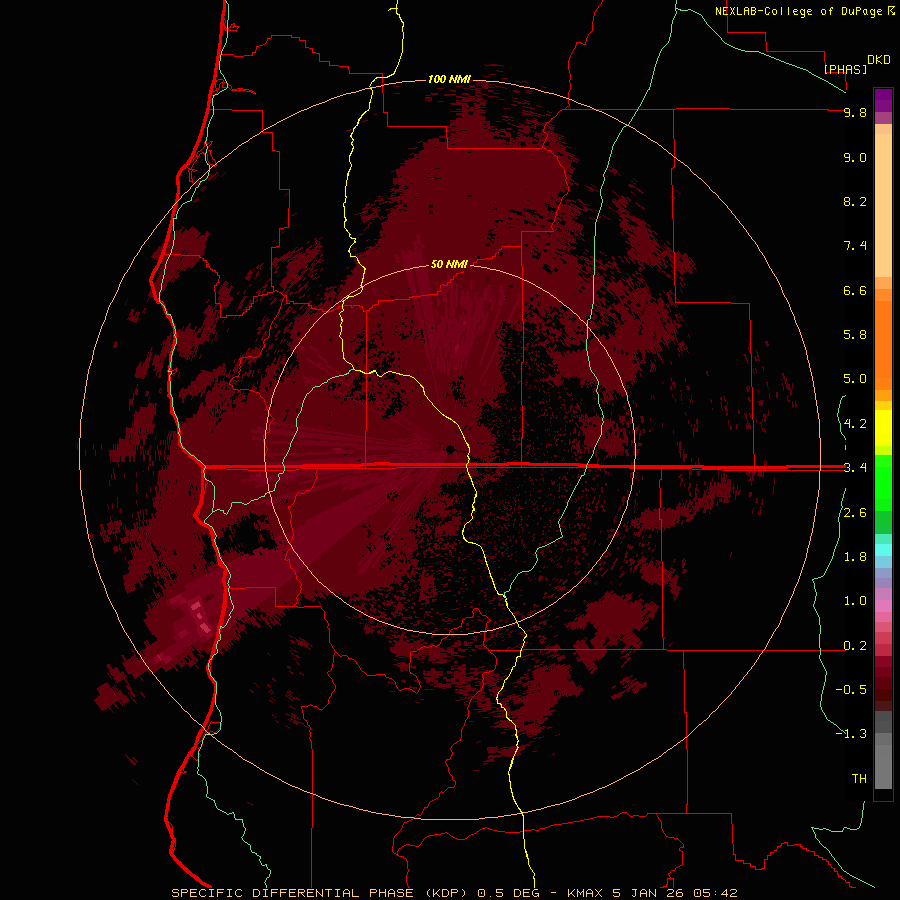The height and width of the screenshot is (900, 900).
Task: Click the 5.8 scale value
Action: (855, 335)
